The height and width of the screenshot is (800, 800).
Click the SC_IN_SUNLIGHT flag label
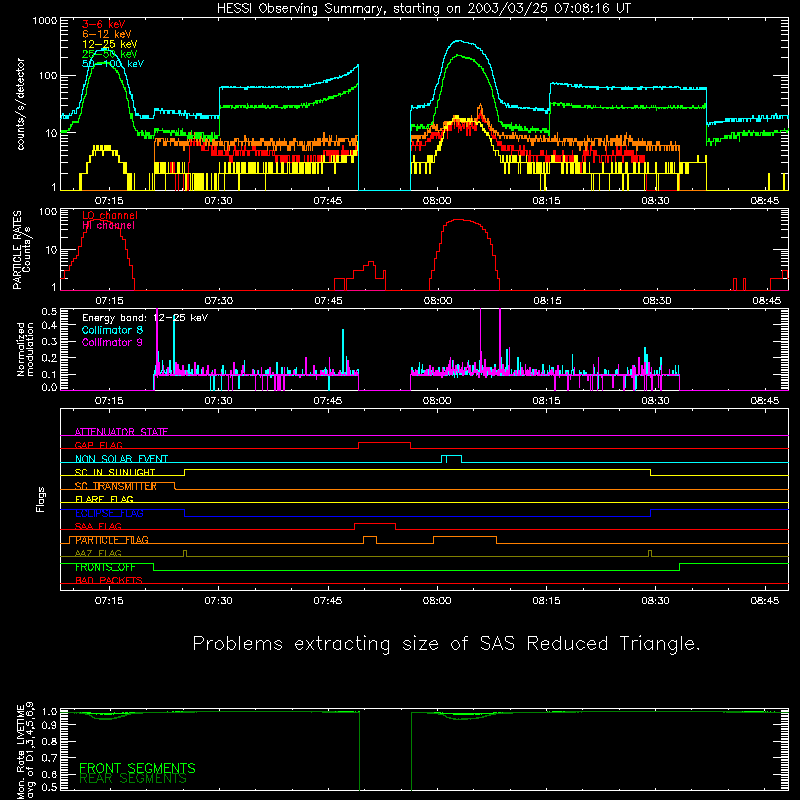point(115,472)
